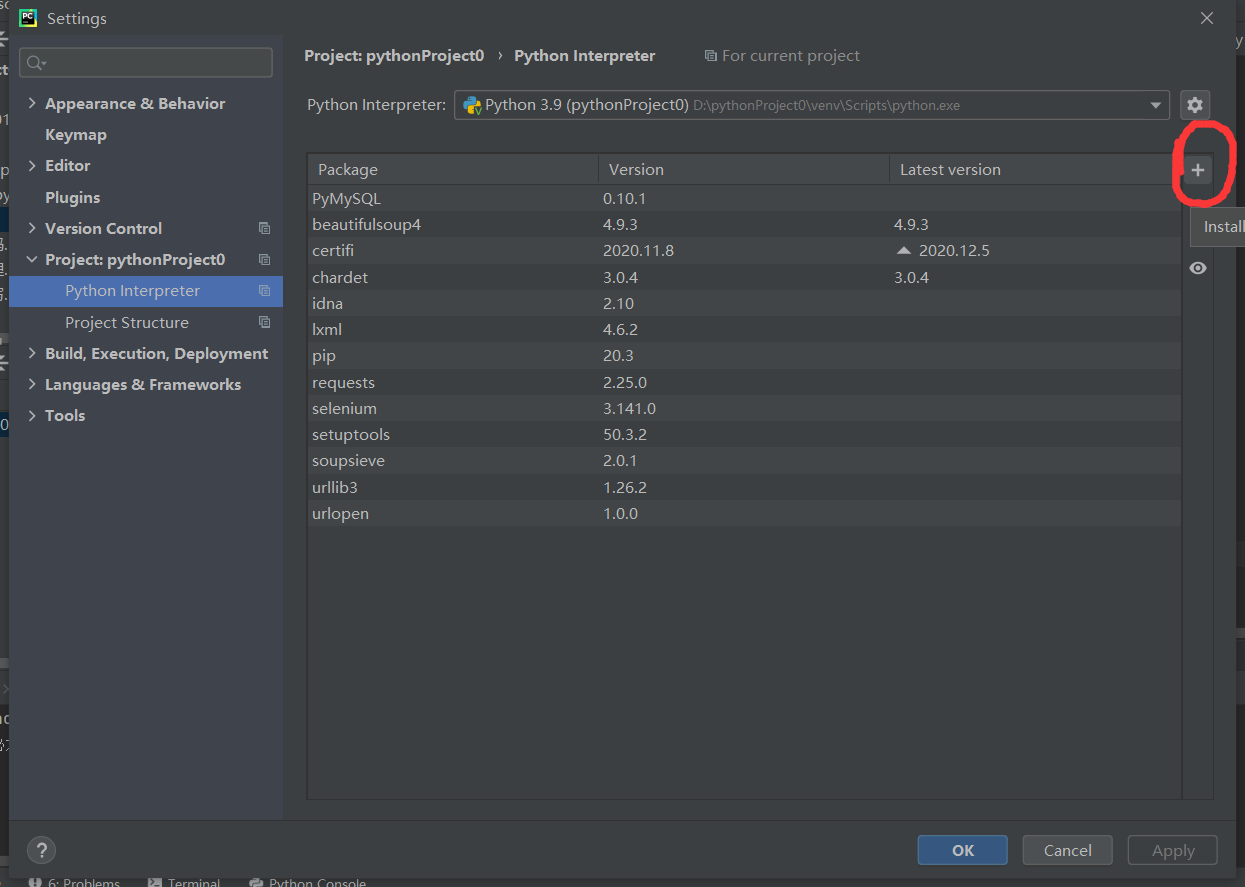Click the Apply button
Screen dimensions: 1245x887
coord(1173,850)
